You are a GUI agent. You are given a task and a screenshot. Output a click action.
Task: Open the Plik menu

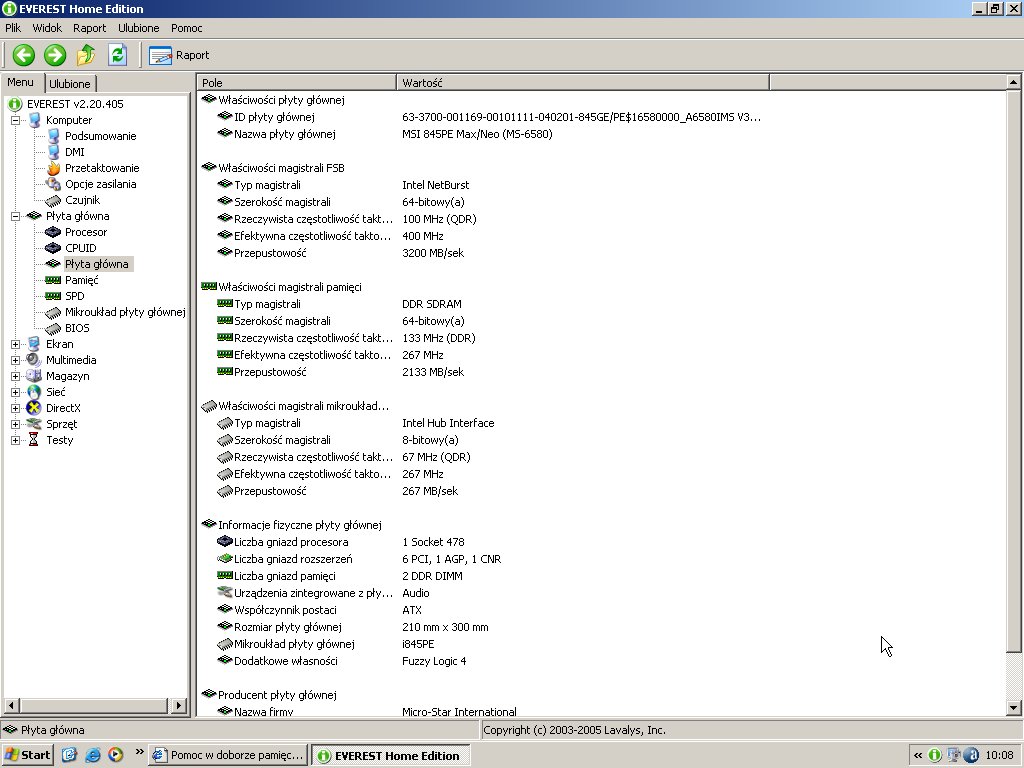click(13, 28)
